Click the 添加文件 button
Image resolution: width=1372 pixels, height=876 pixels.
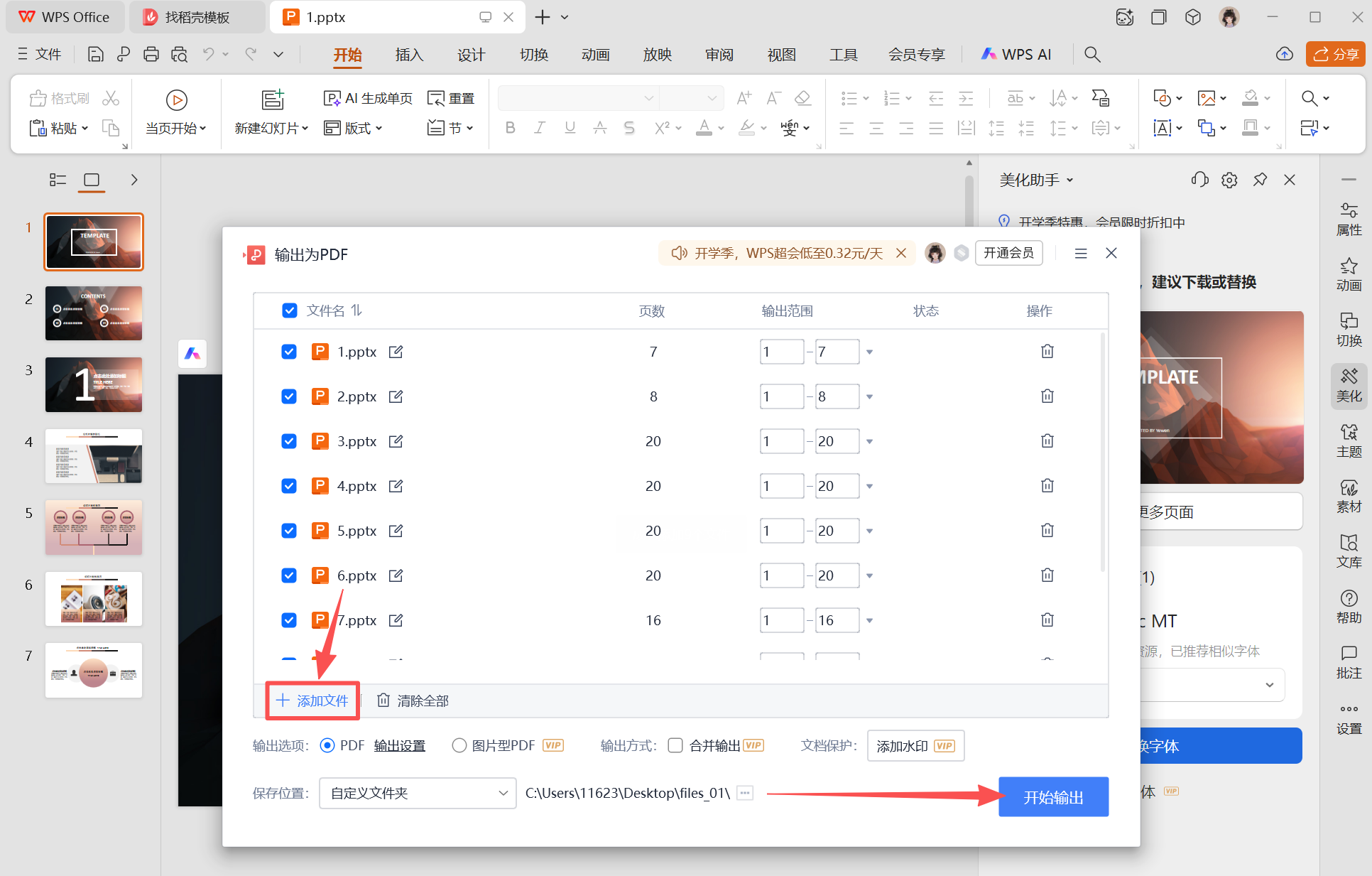(x=312, y=701)
